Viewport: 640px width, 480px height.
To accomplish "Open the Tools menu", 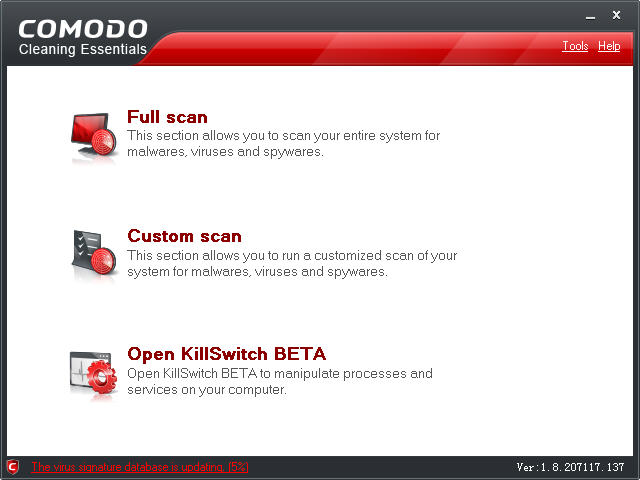I will pyautogui.click(x=575, y=46).
